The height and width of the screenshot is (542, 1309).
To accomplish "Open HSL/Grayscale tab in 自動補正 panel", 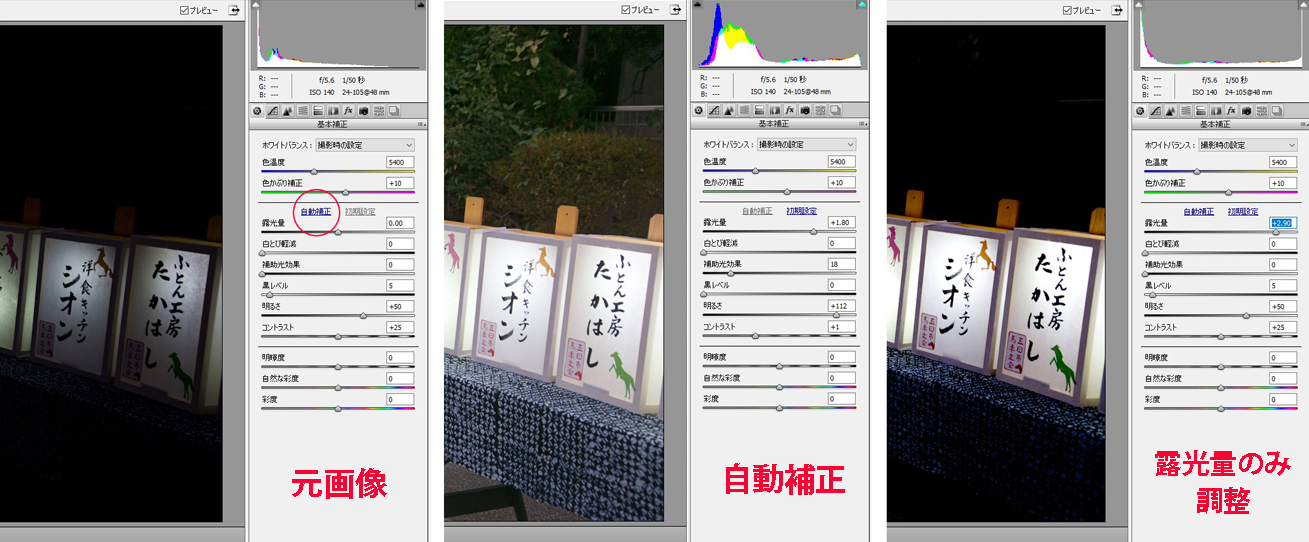I will tap(745, 110).
